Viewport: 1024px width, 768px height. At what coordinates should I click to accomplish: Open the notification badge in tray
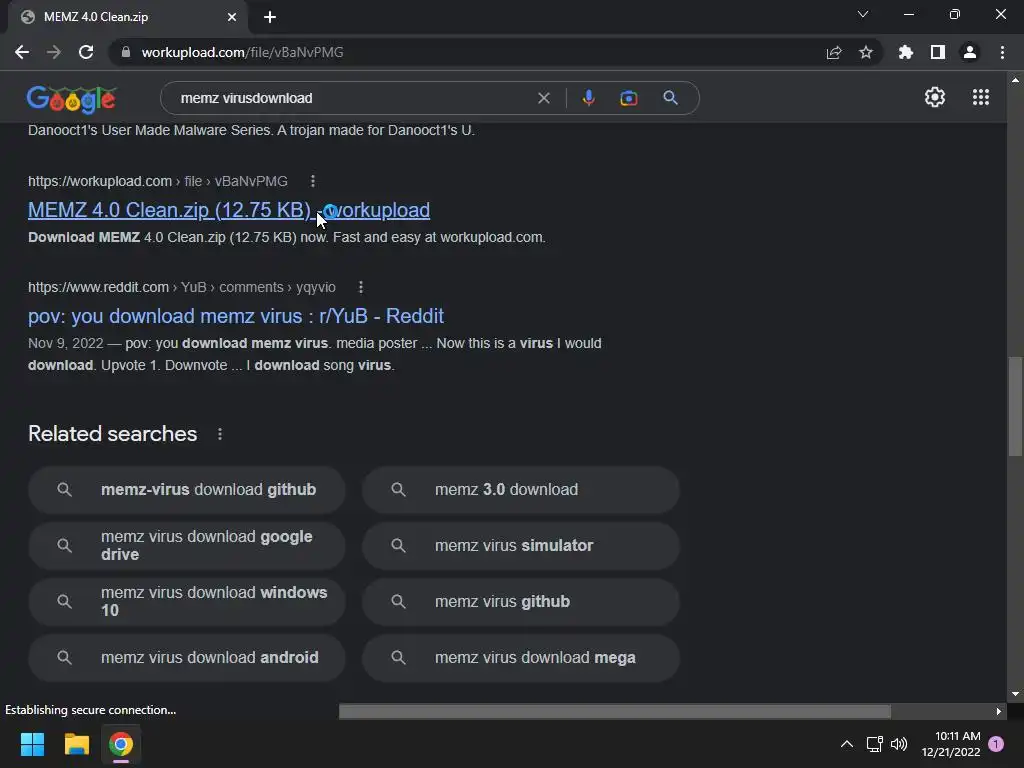[x=996, y=744]
